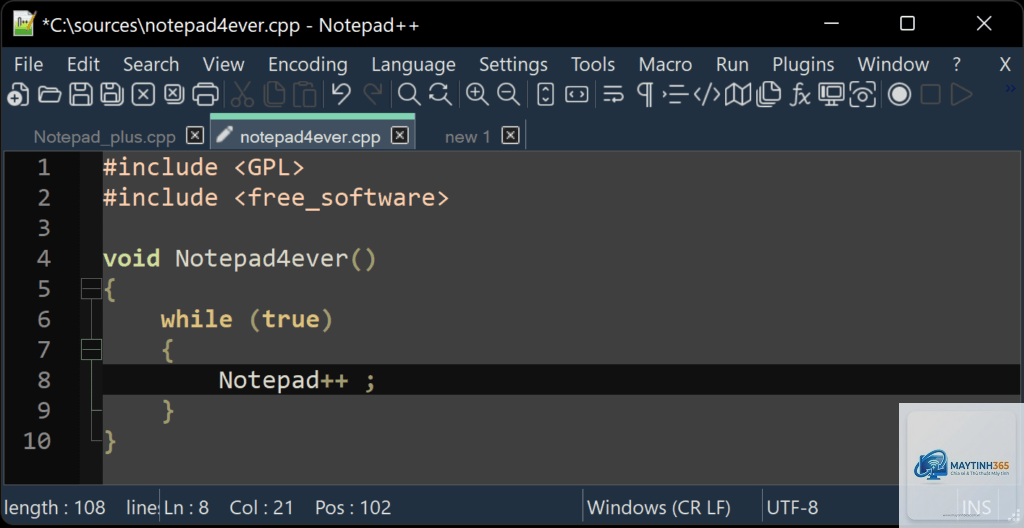Open the Plugins menu
Screen dimensions: 1024x528
(x=803, y=64)
